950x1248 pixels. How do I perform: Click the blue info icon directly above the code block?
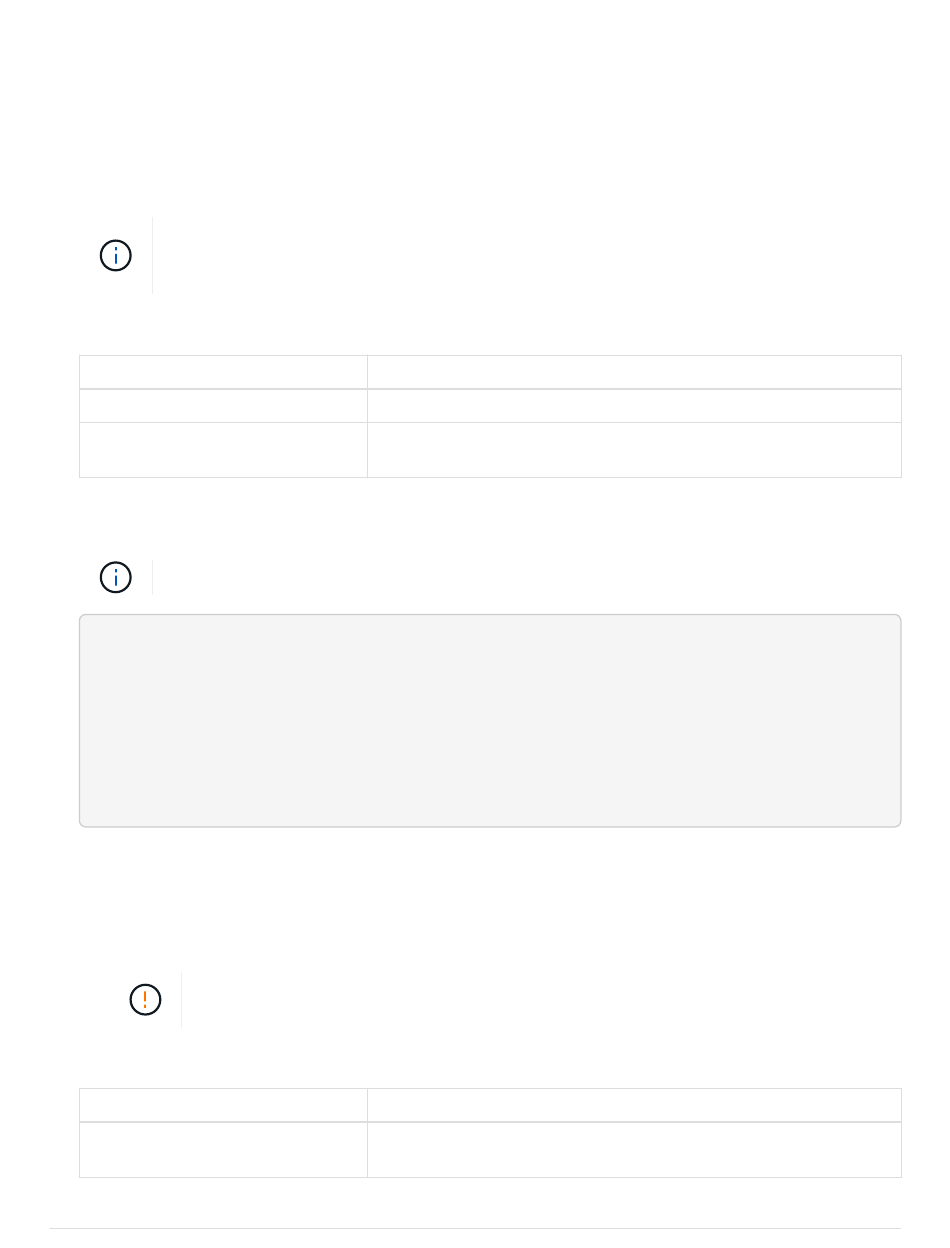[116, 577]
